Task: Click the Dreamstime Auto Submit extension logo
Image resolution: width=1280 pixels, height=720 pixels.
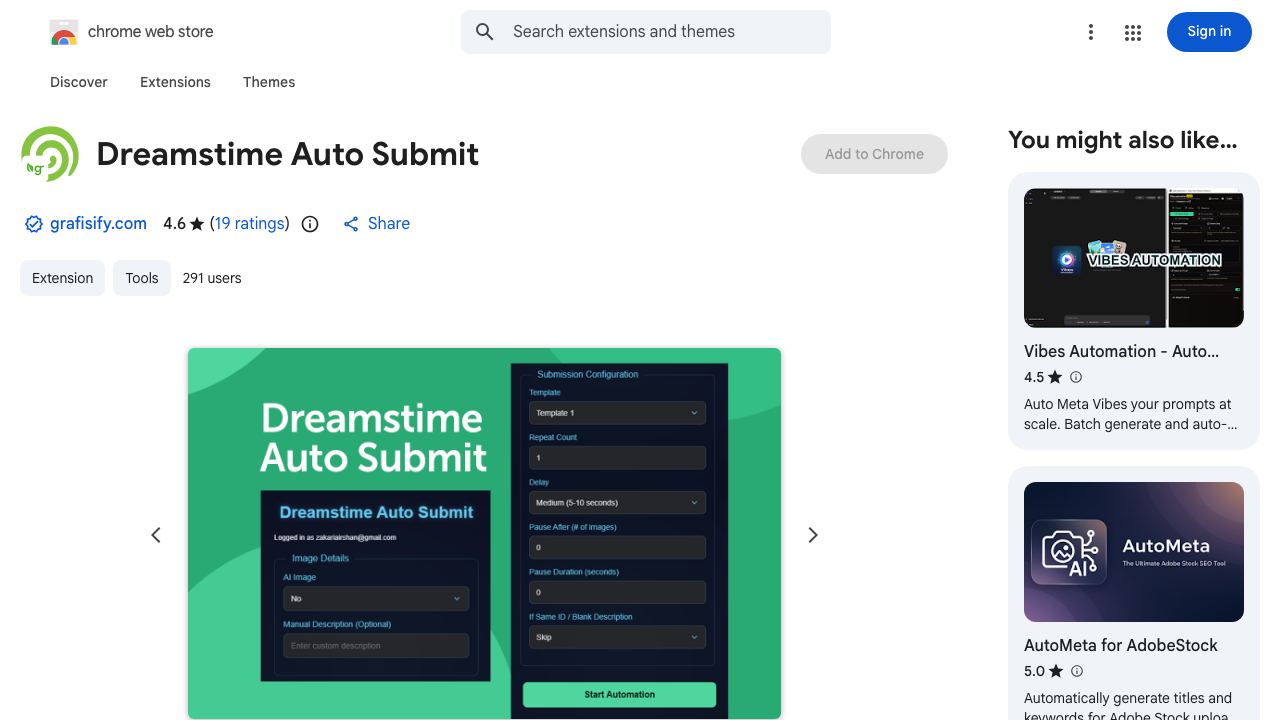Action: pyautogui.click(x=50, y=154)
